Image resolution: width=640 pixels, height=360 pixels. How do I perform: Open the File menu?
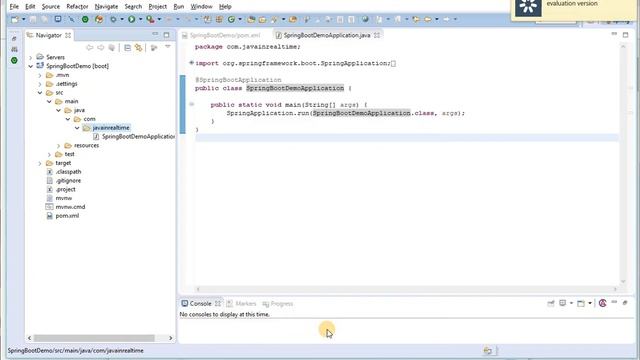click(x=14, y=7)
